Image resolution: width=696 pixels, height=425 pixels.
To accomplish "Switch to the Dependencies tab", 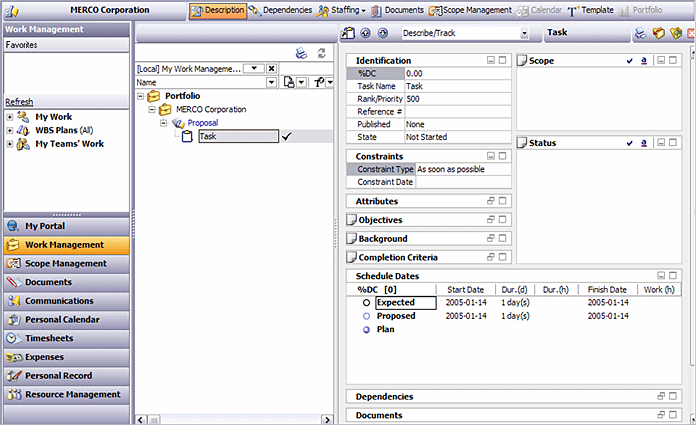I will (280, 10).
